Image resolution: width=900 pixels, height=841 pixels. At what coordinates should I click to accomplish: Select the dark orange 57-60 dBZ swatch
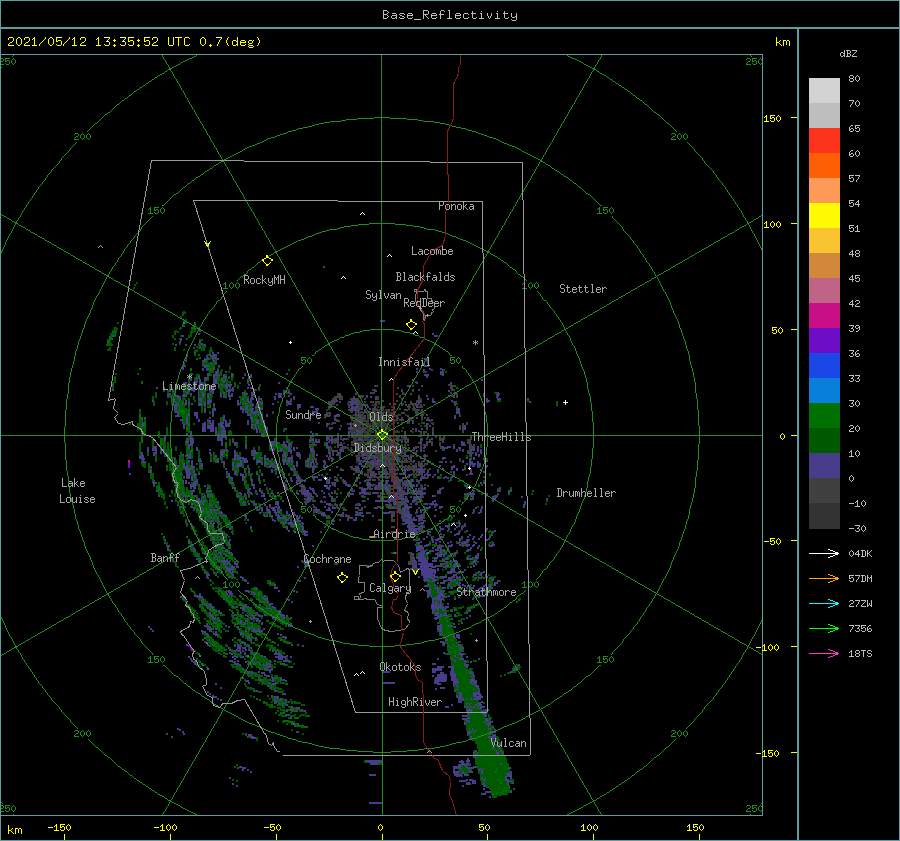click(x=824, y=166)
